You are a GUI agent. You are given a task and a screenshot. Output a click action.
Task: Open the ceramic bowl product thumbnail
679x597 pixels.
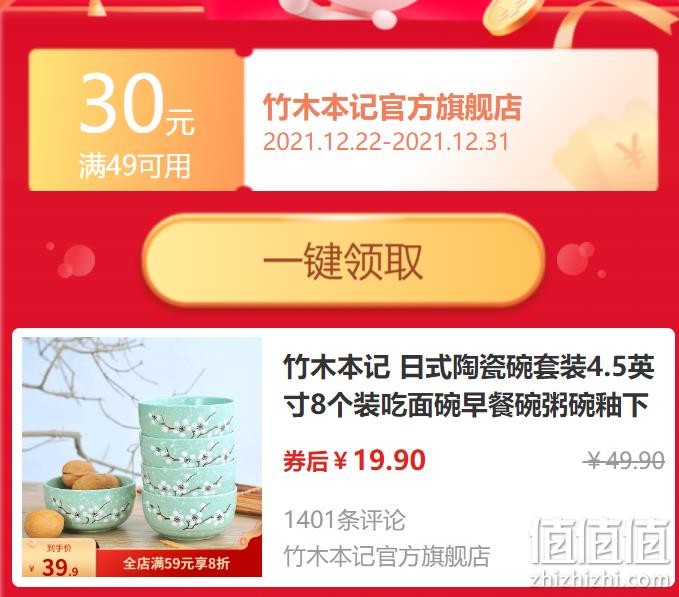coord(142,457)
